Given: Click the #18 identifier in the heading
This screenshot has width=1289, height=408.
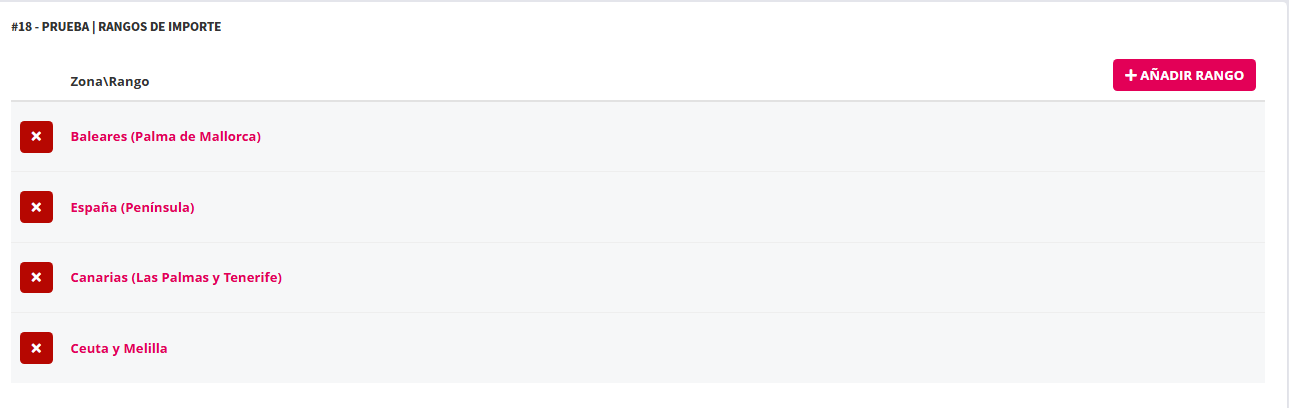Looking at the screenshot, I should pyautogui.click(x=22, y=27).
